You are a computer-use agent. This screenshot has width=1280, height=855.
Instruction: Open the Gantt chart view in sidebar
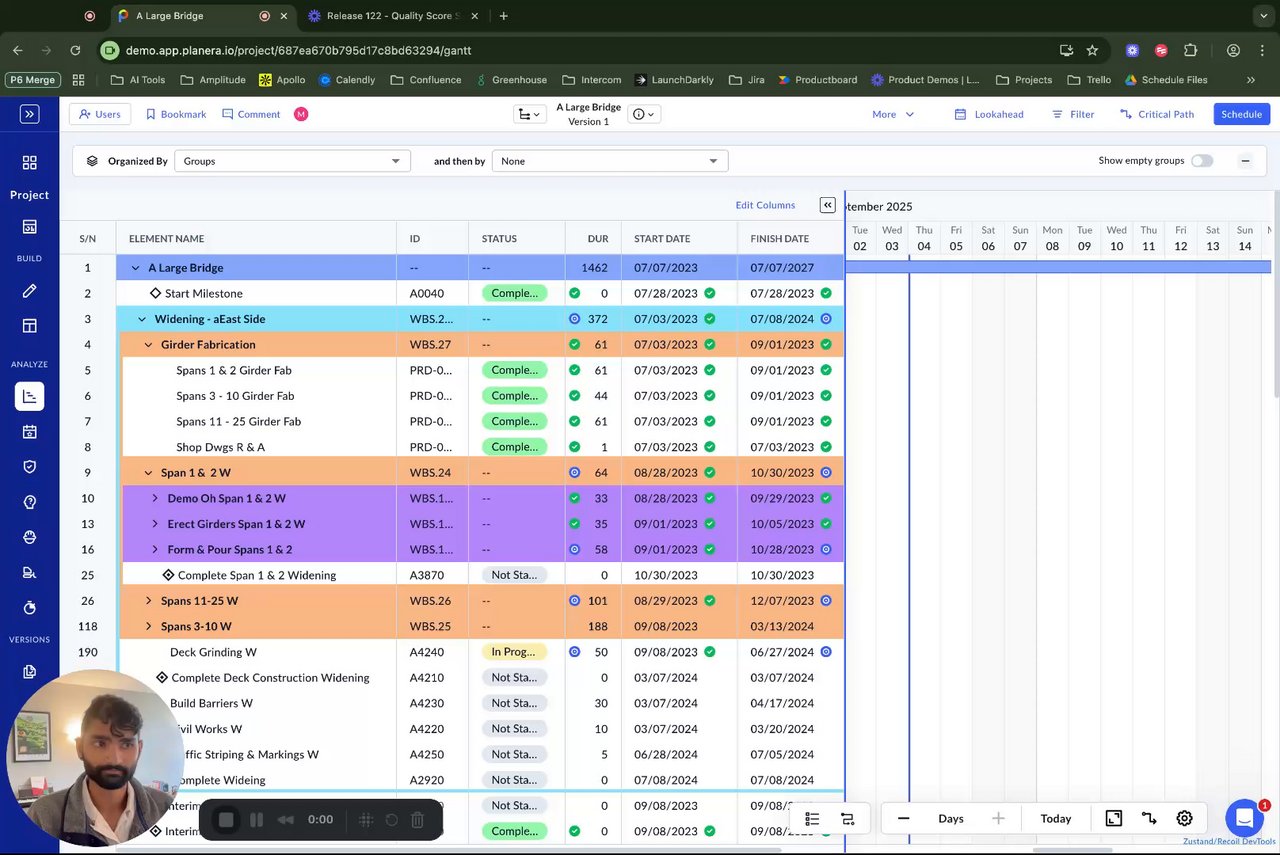click(29, 396)
